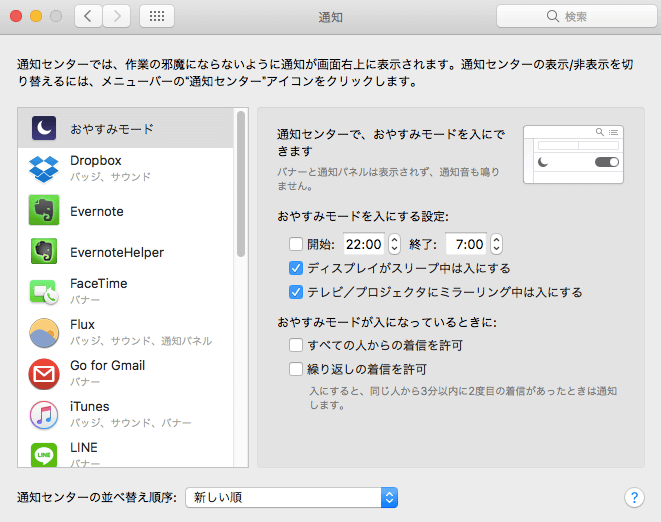Click the FaceTime camera icon
This screenshot has height=522, width=661.
coord(44,292)
